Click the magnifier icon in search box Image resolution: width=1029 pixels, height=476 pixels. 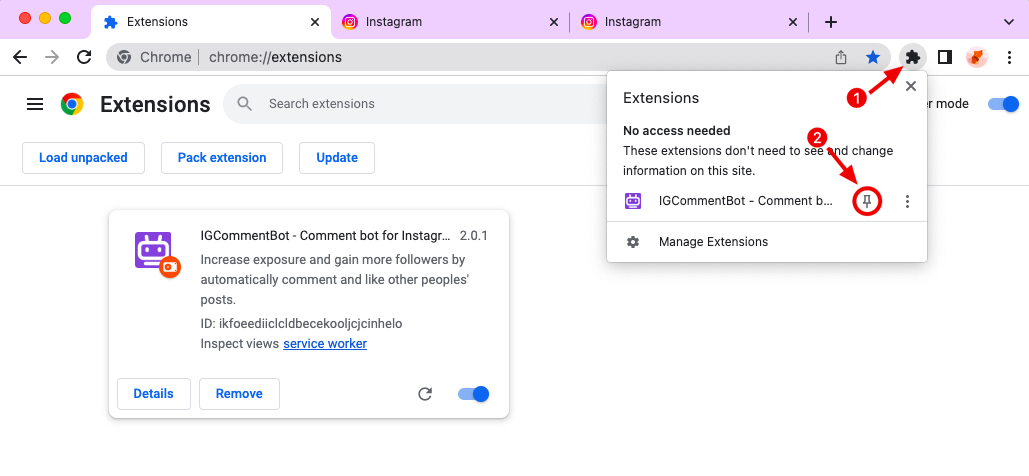tap(245, 104)
